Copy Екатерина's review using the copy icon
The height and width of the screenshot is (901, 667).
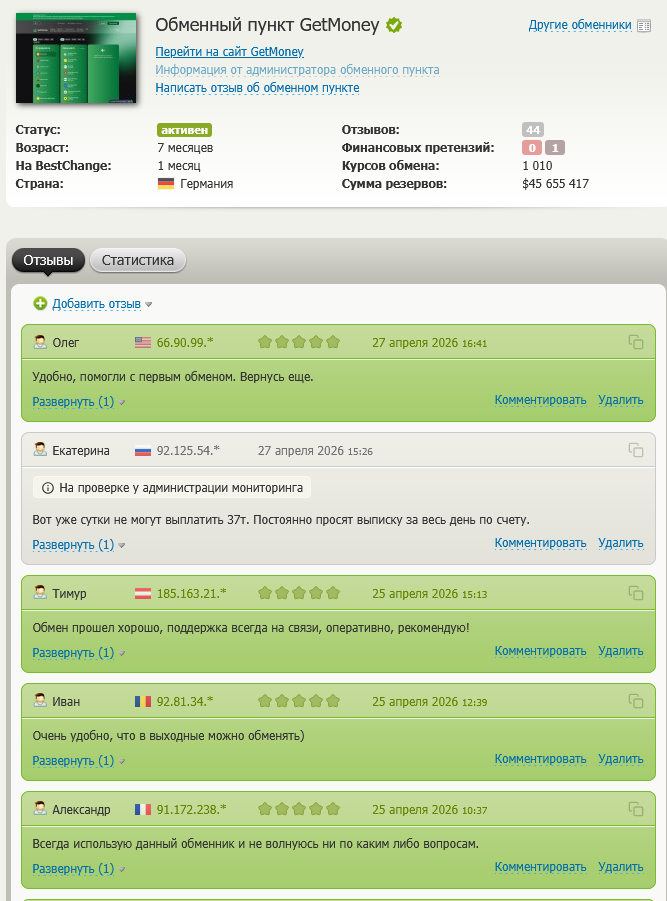pos(635,450)
